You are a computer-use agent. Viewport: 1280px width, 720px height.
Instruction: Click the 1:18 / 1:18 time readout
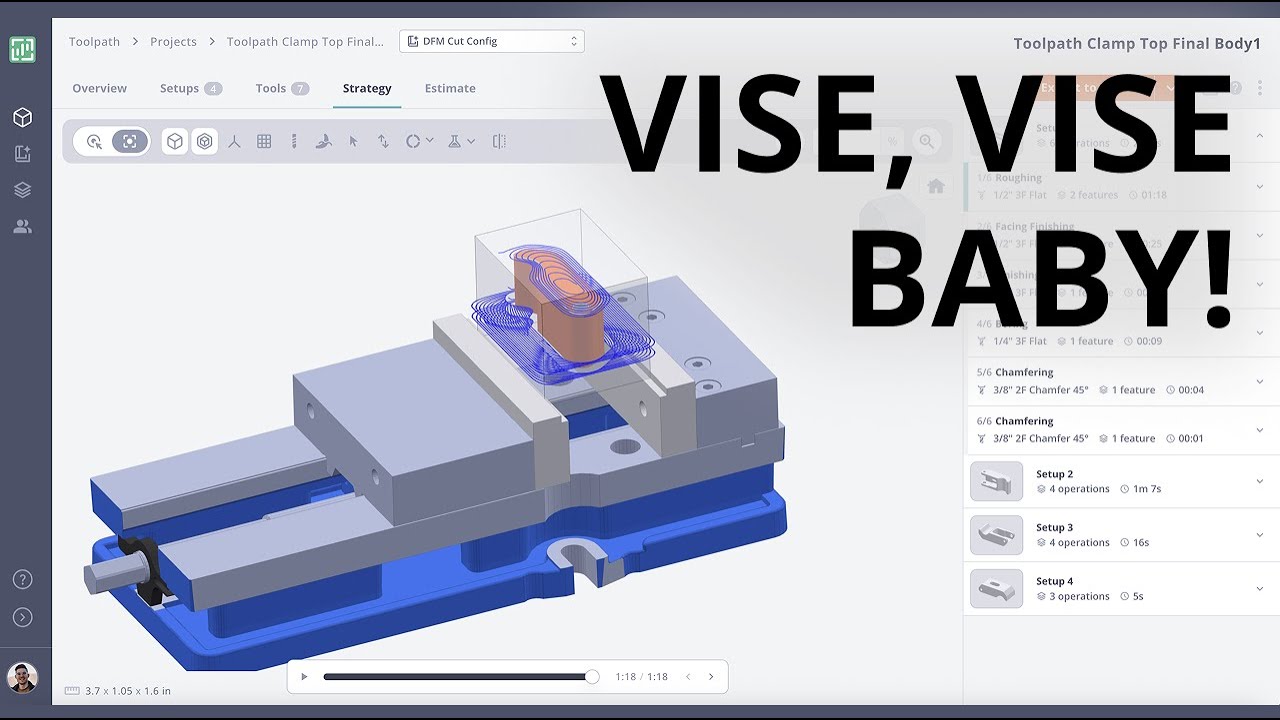point(641,677)
